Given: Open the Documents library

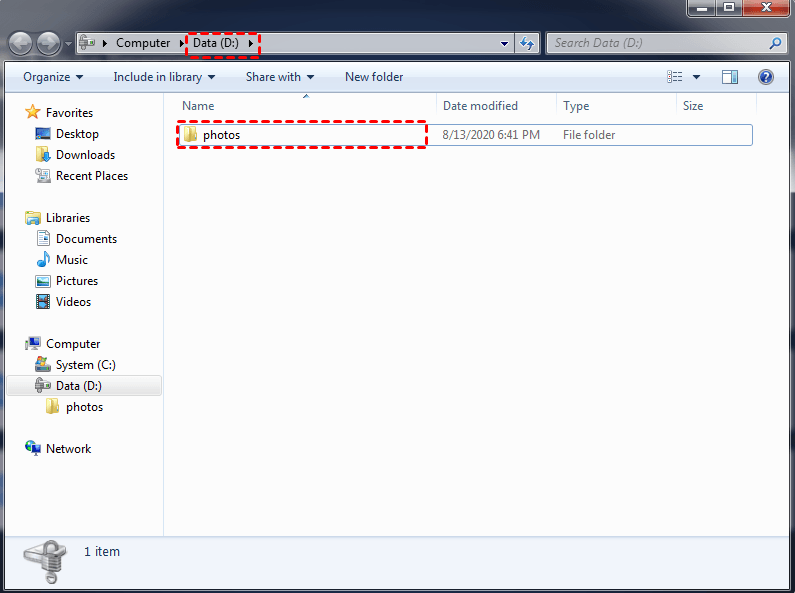Looking at the screenshot, I should click(86, 239).
